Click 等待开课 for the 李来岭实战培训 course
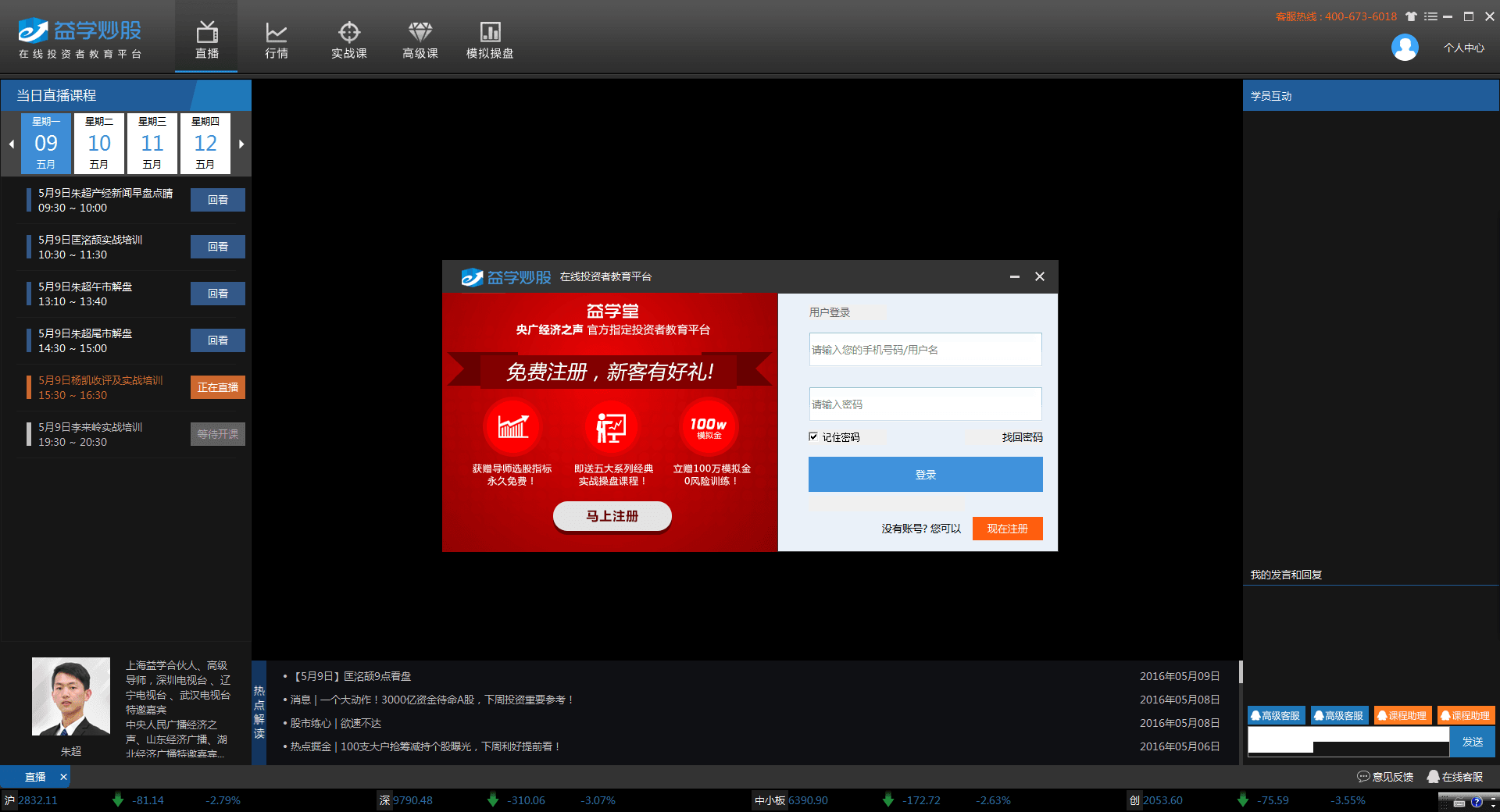 pyautogui.click(x=218, y=434)
